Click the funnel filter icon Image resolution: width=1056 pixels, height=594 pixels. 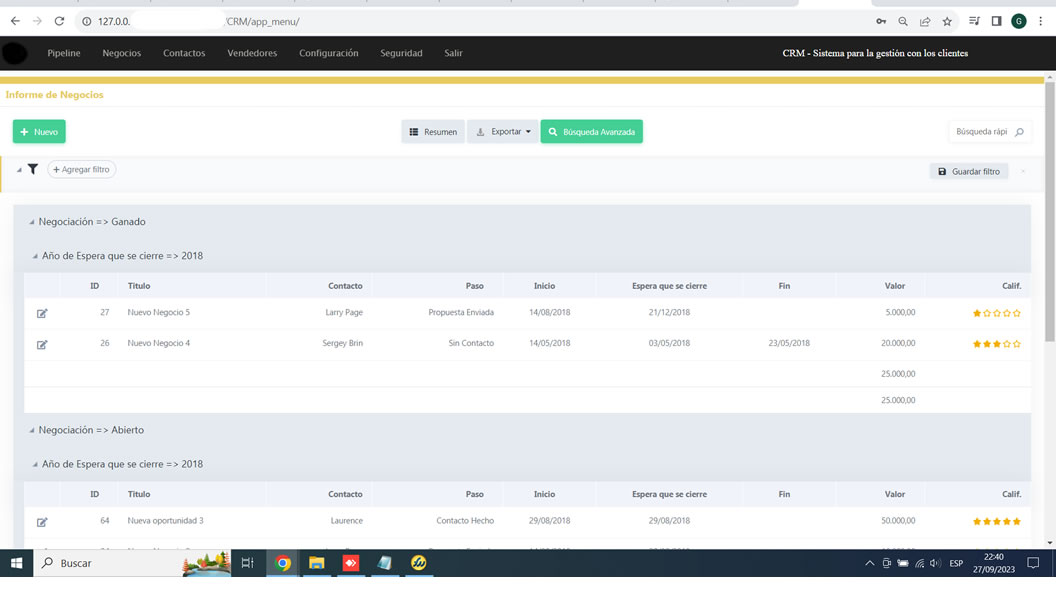32,169
